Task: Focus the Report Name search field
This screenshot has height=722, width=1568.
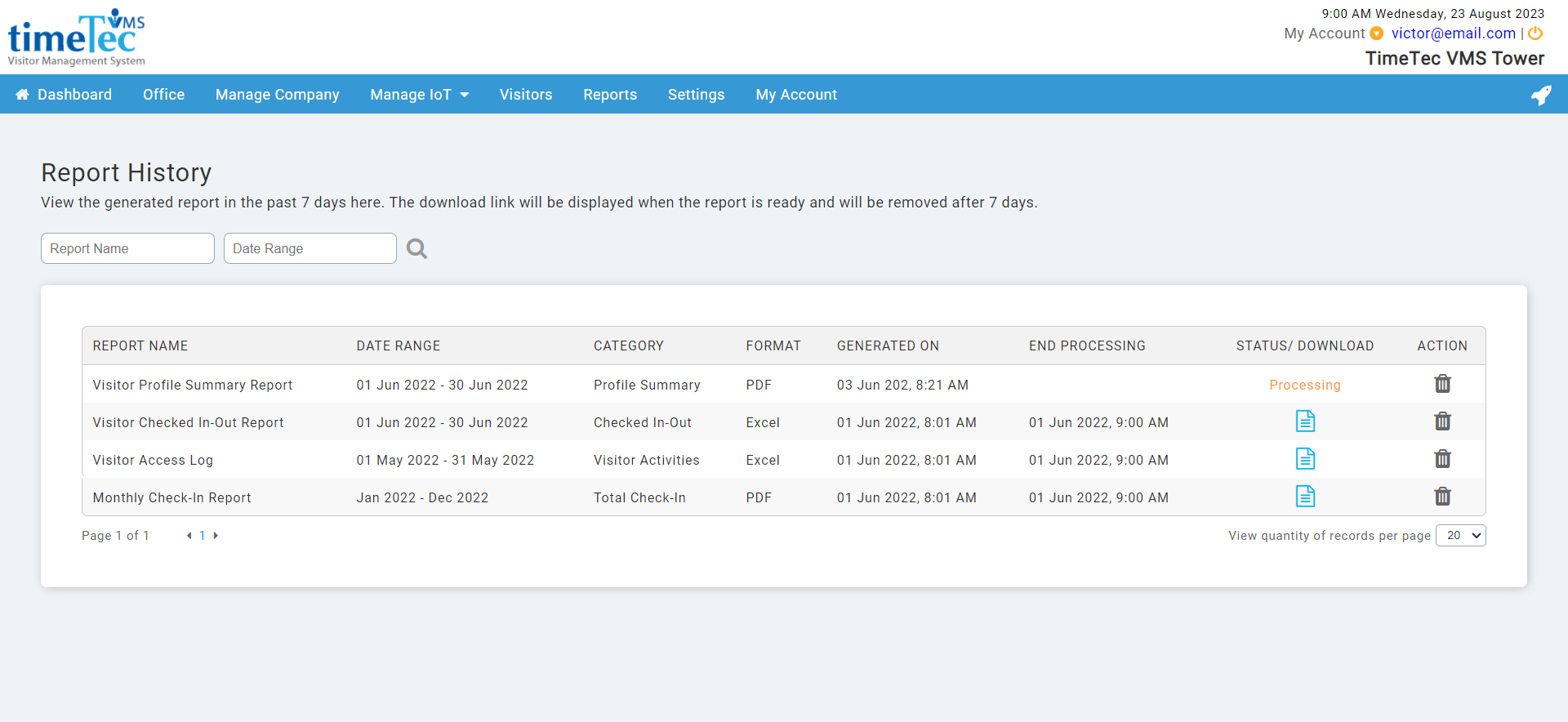Action: [x=127, y=248]
